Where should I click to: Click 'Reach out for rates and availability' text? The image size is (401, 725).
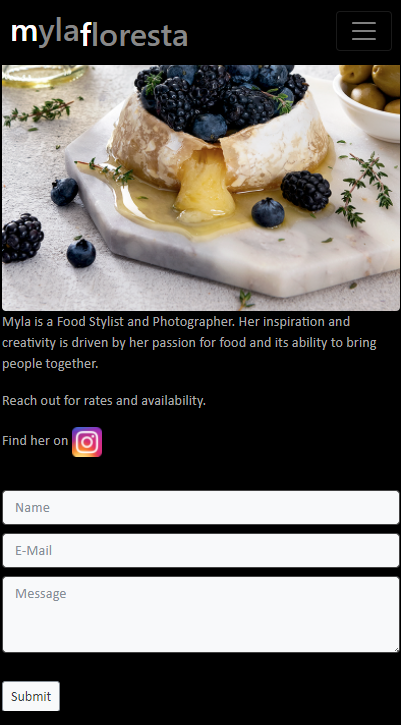pos(104,400)
